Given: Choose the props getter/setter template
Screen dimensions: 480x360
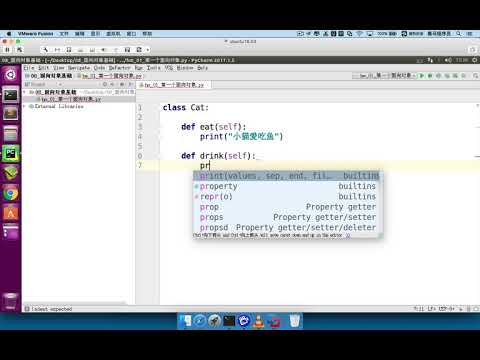Looking at the screenshot, I should point(288,217).
